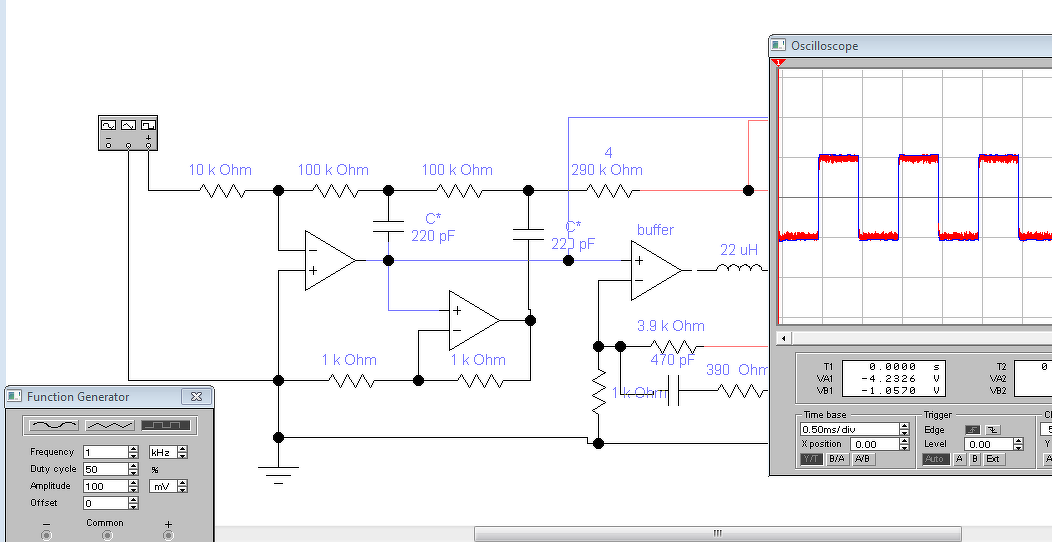This screenshot has width=1052, height=542.
Task: Select the square wave waveform button
Action: click(x=166, y=425)
